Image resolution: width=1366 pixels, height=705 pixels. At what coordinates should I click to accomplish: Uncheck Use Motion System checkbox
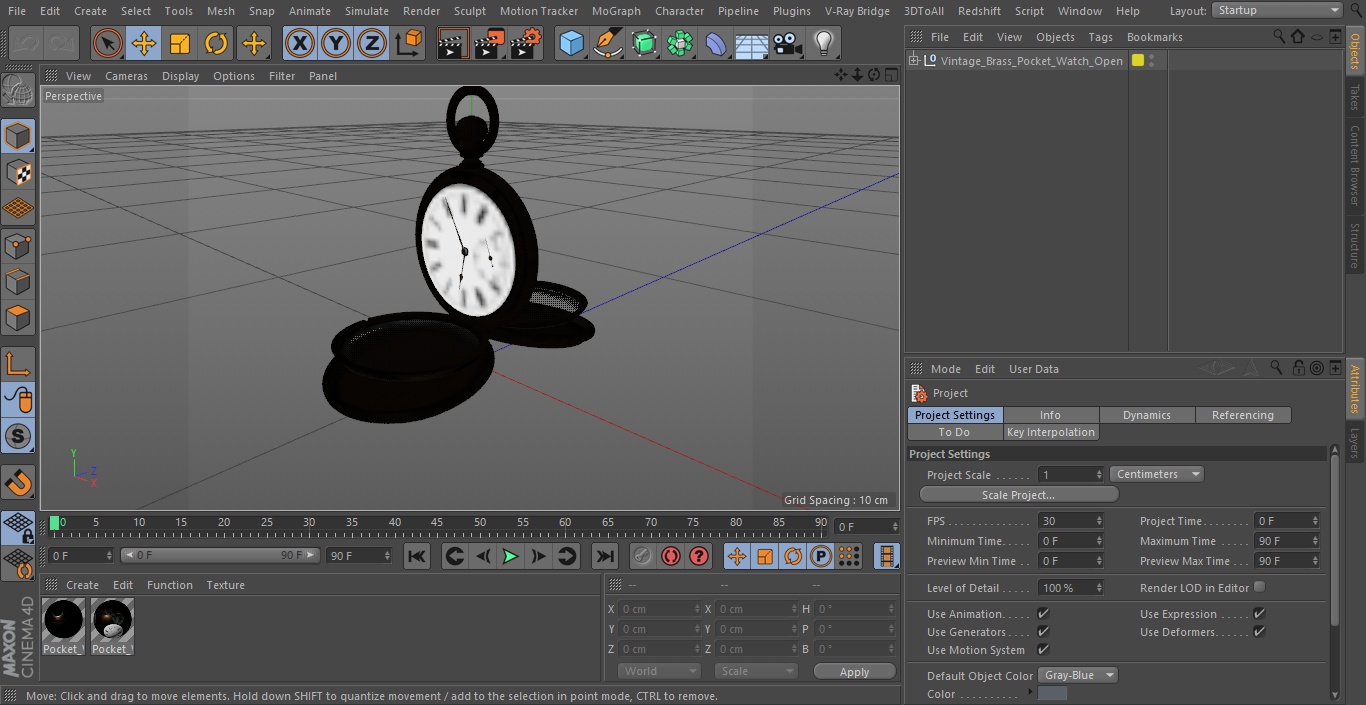1043,649
